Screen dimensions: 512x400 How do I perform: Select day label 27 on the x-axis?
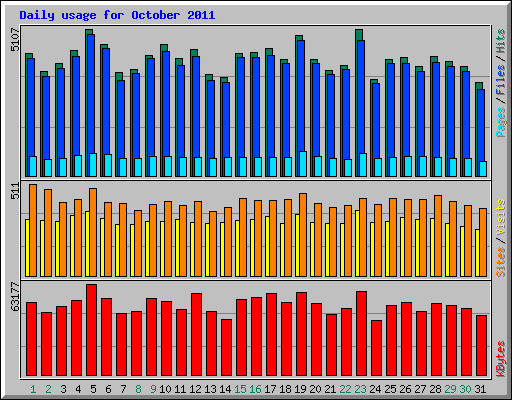coord(420,389)
